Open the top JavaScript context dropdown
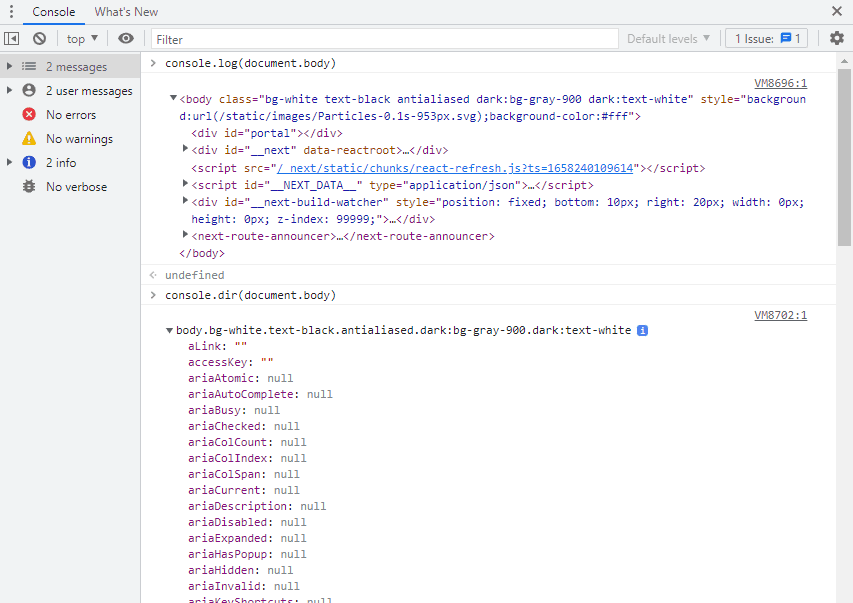Screen dimensions: 853x603 coord(82,39)
